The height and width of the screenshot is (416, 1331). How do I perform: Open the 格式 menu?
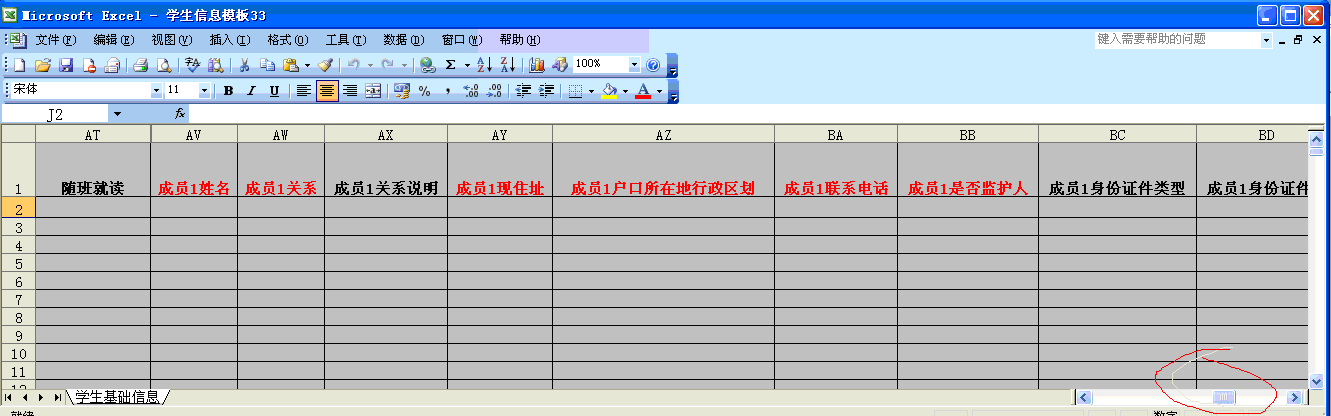pos(287,40)
